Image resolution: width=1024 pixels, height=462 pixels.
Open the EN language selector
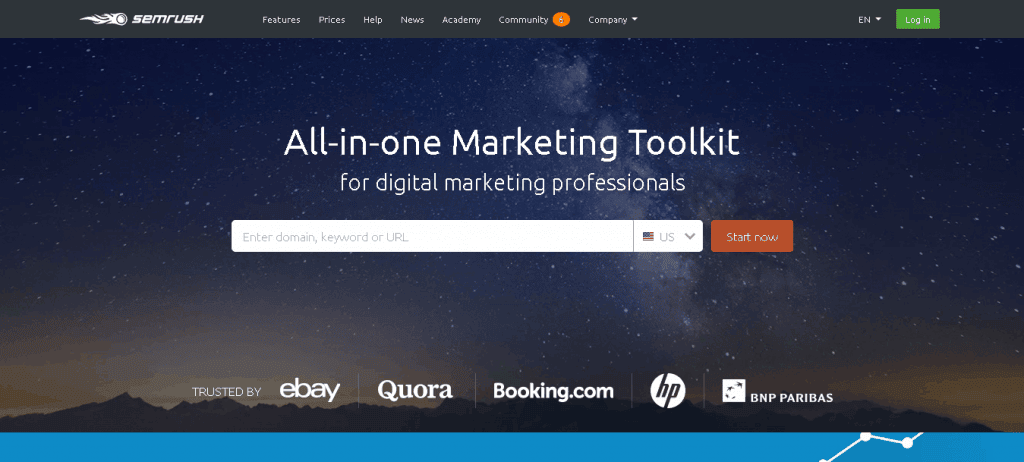869,20
